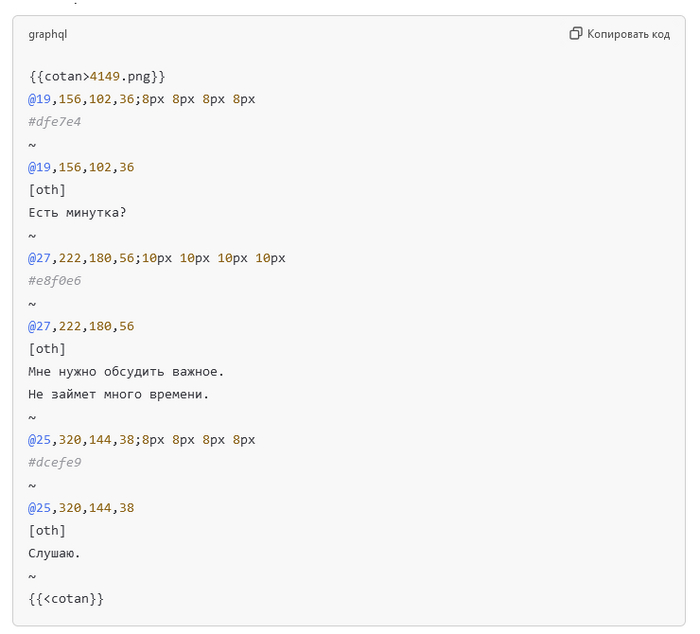Viewport: 700px width, 634px height.
Task: Click the line "Мне нужно обсудить важное."
Action: (126, 372)
